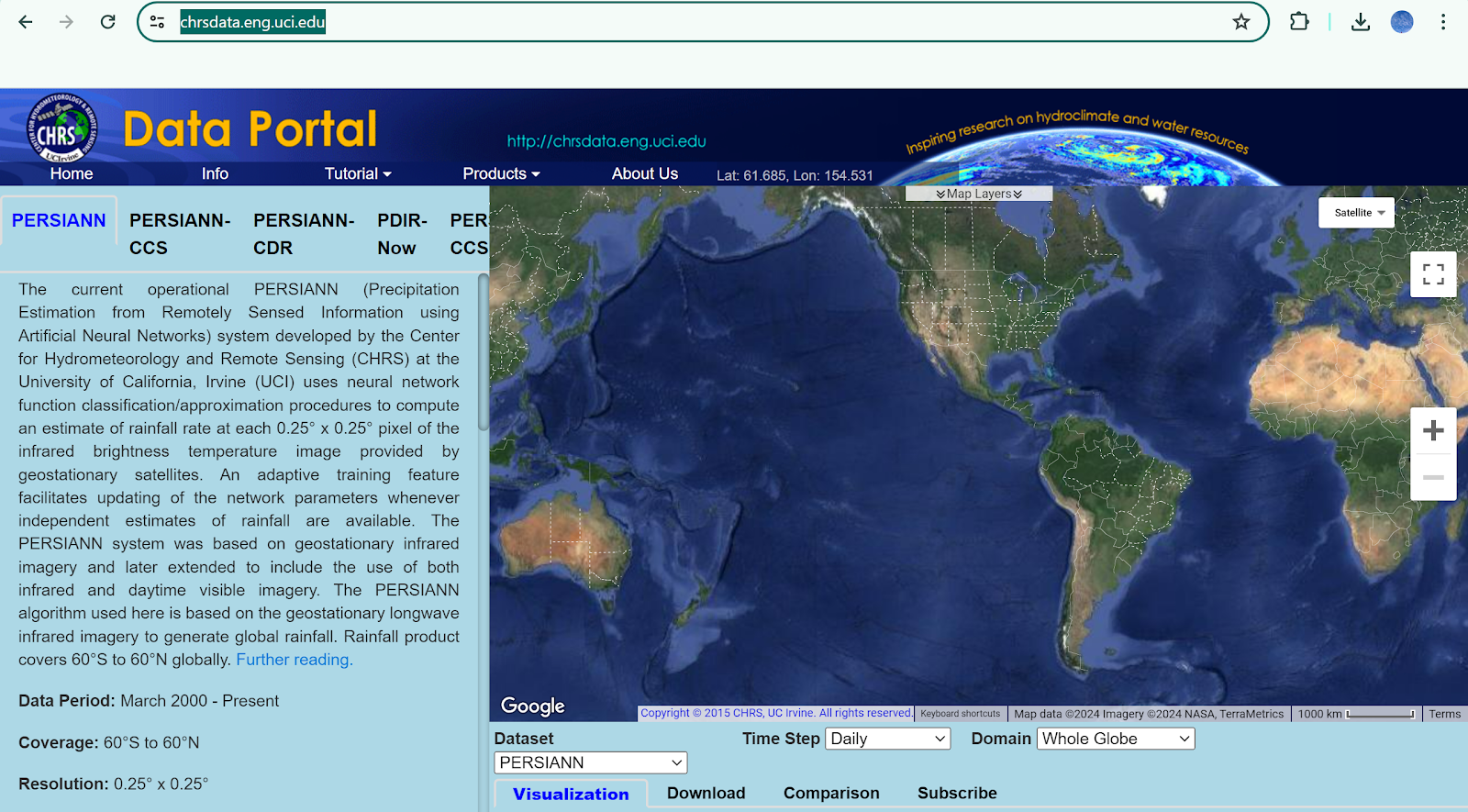
Task: Open the About Us page
Action: coord(645,173)
